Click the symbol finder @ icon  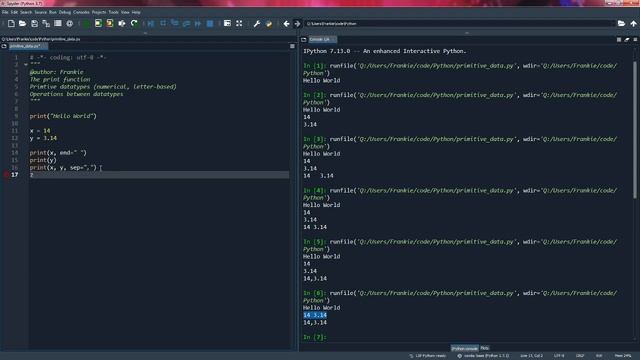69,24
